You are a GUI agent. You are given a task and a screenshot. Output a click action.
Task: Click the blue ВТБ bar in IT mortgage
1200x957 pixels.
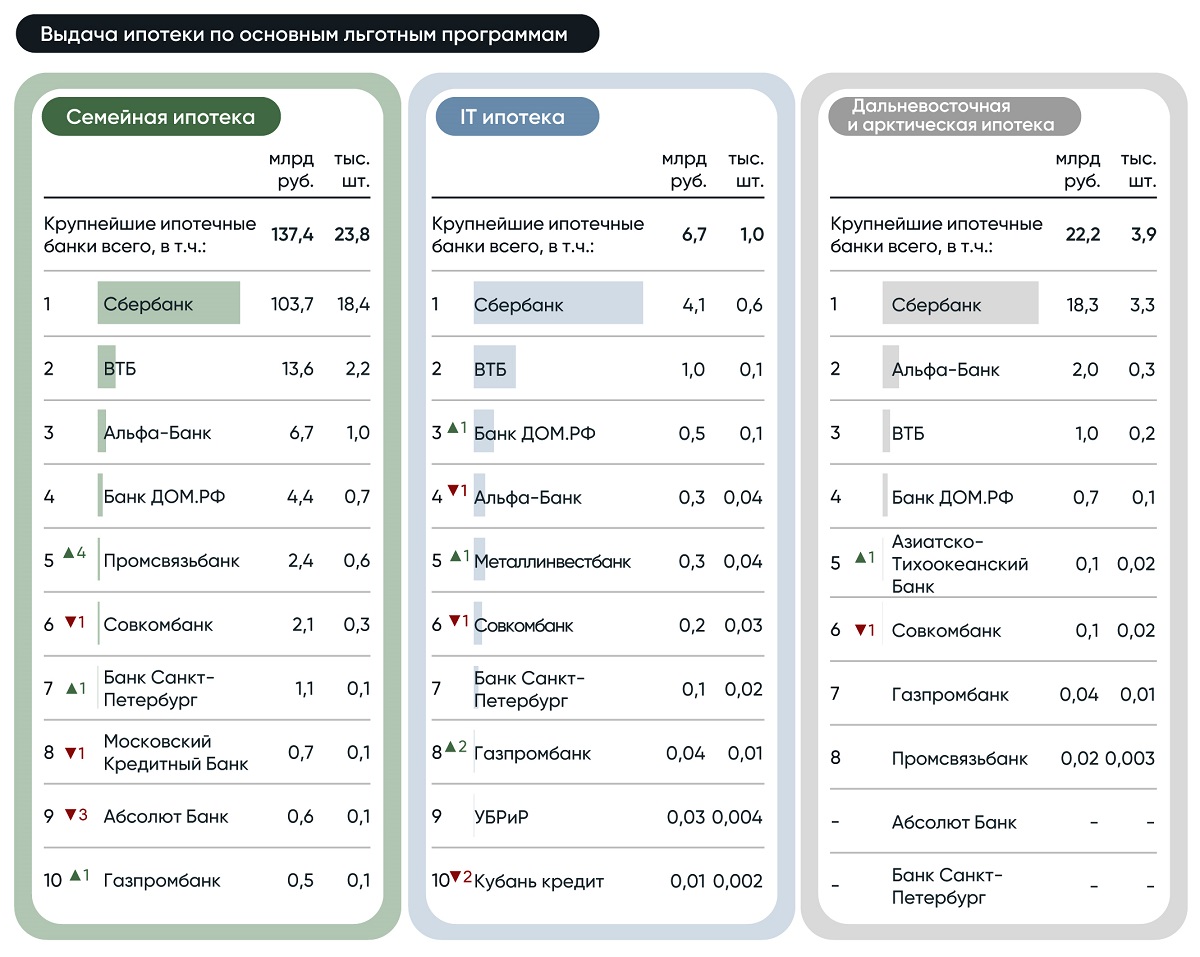coord(494,369)
